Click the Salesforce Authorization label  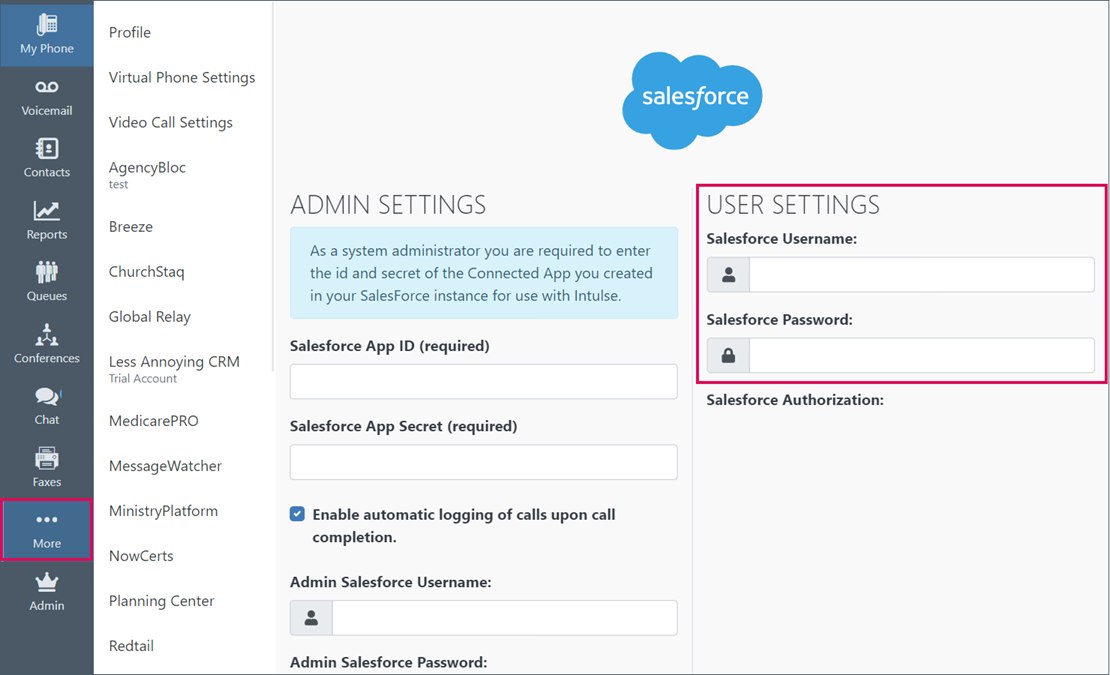coord(795,400)
